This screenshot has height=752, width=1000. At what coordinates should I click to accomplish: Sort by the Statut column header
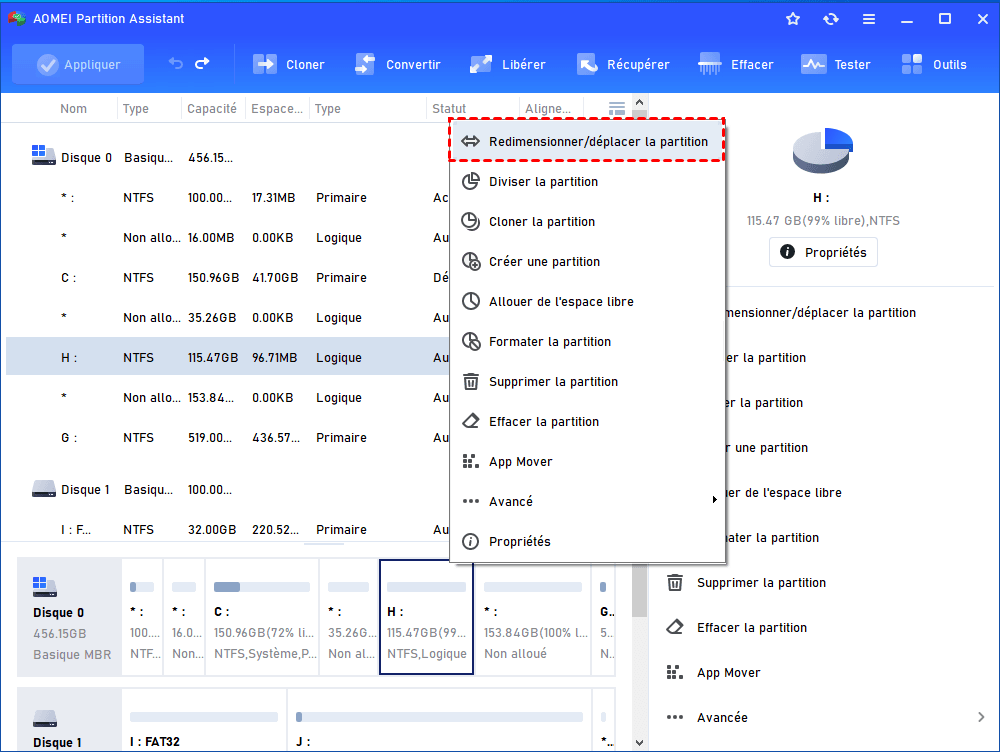coord(449,108)
